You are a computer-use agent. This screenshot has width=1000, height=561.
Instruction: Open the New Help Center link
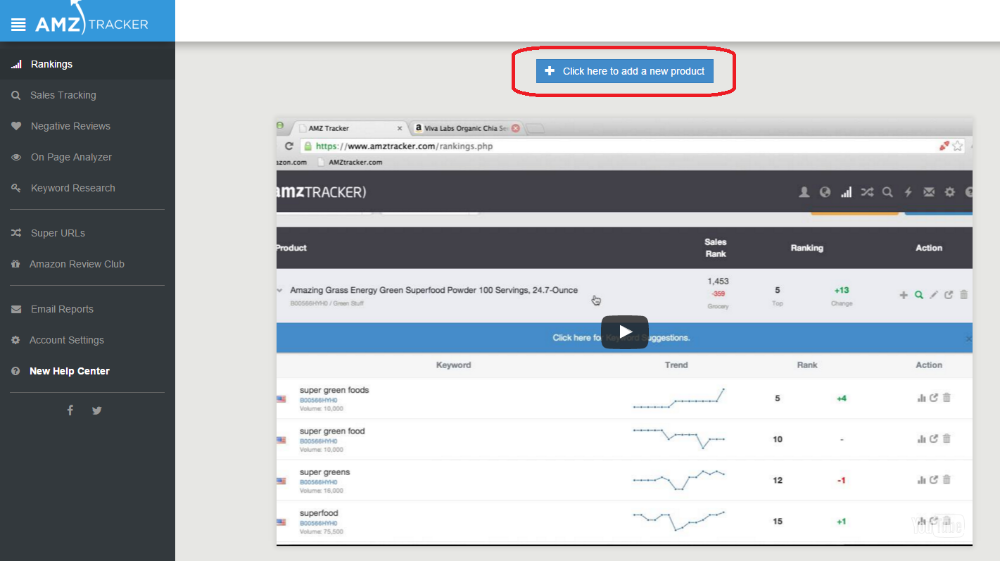[70, 371]
